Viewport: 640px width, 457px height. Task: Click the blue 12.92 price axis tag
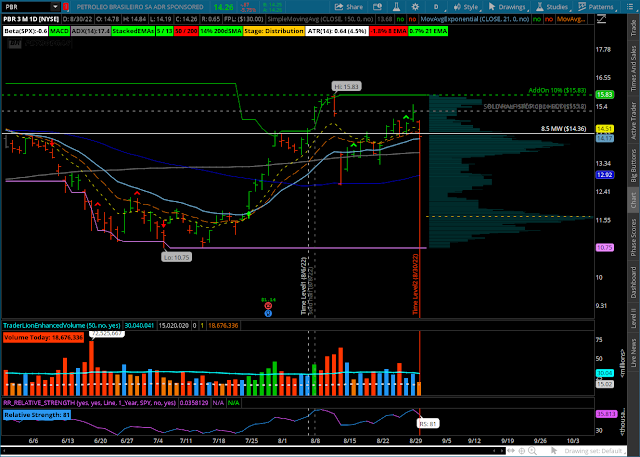[x=604, y=175]
